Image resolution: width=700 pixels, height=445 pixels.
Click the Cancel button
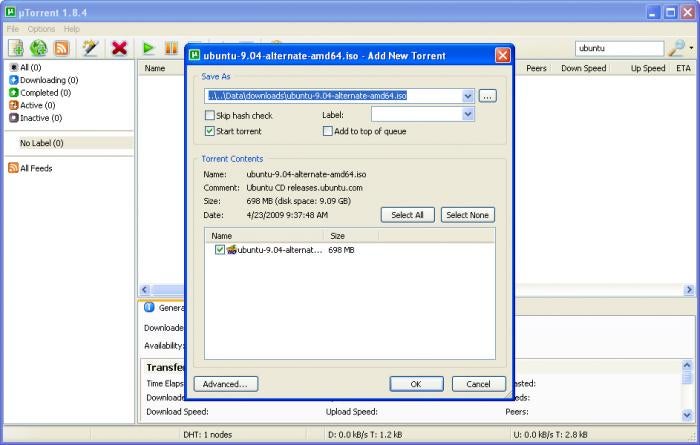pos(479,384)
